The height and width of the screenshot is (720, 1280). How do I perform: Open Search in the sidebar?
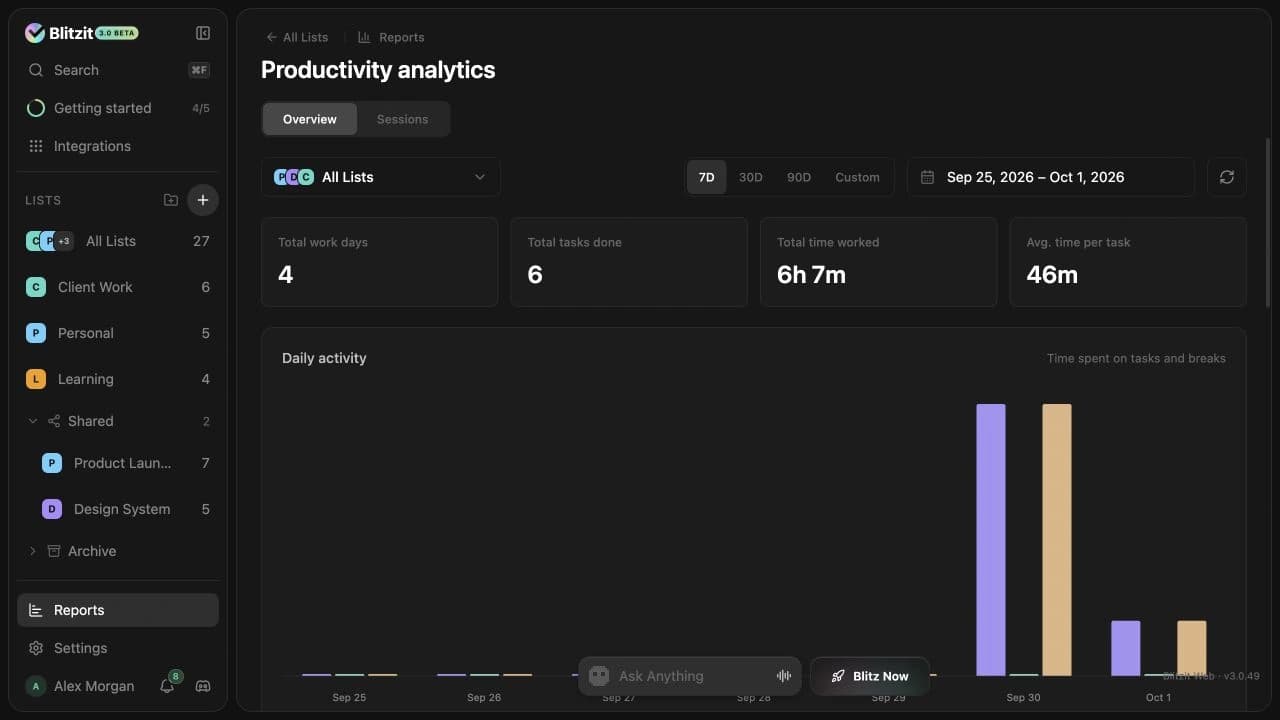pos(118,70)
